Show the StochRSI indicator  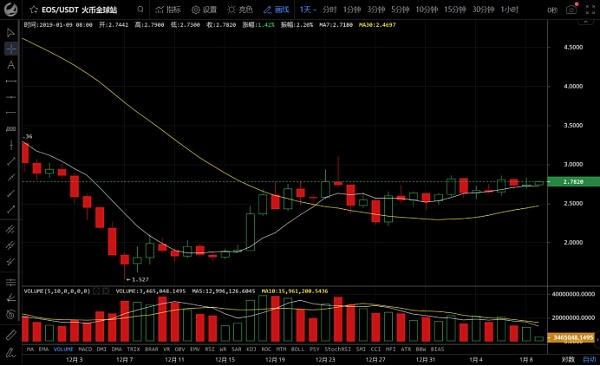coord(338,349)
